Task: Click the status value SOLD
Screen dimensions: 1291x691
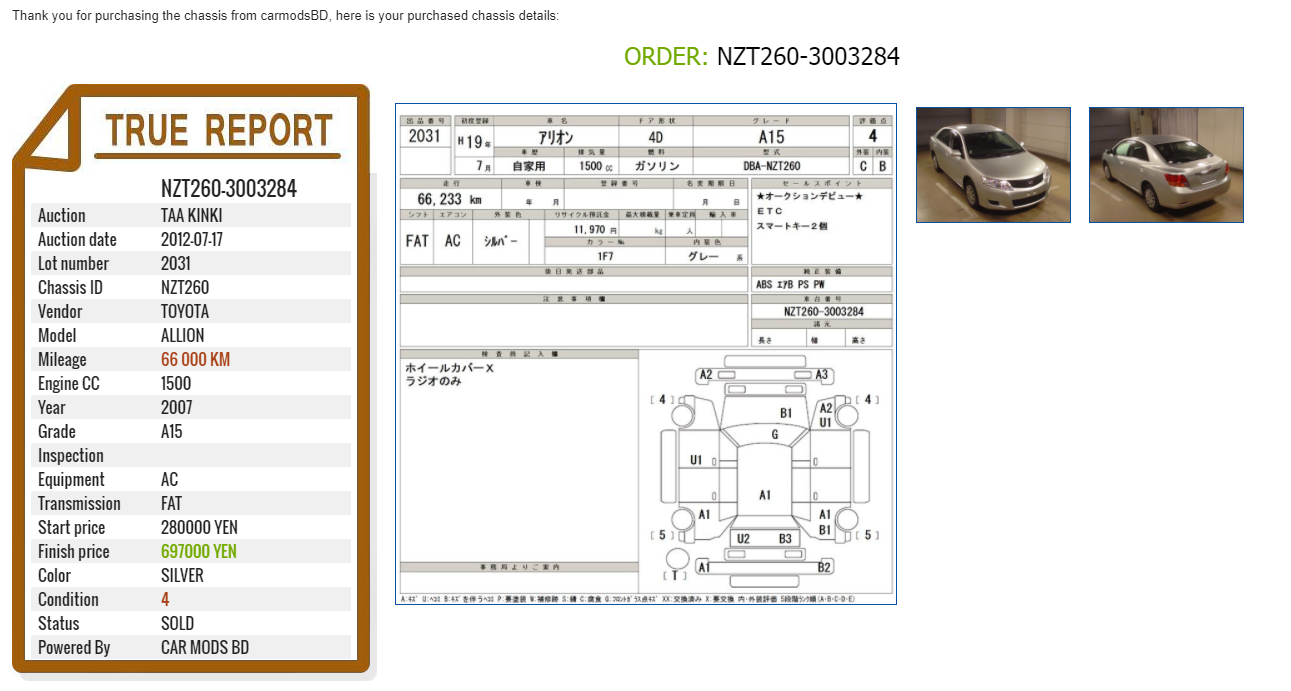Action: 176,624
